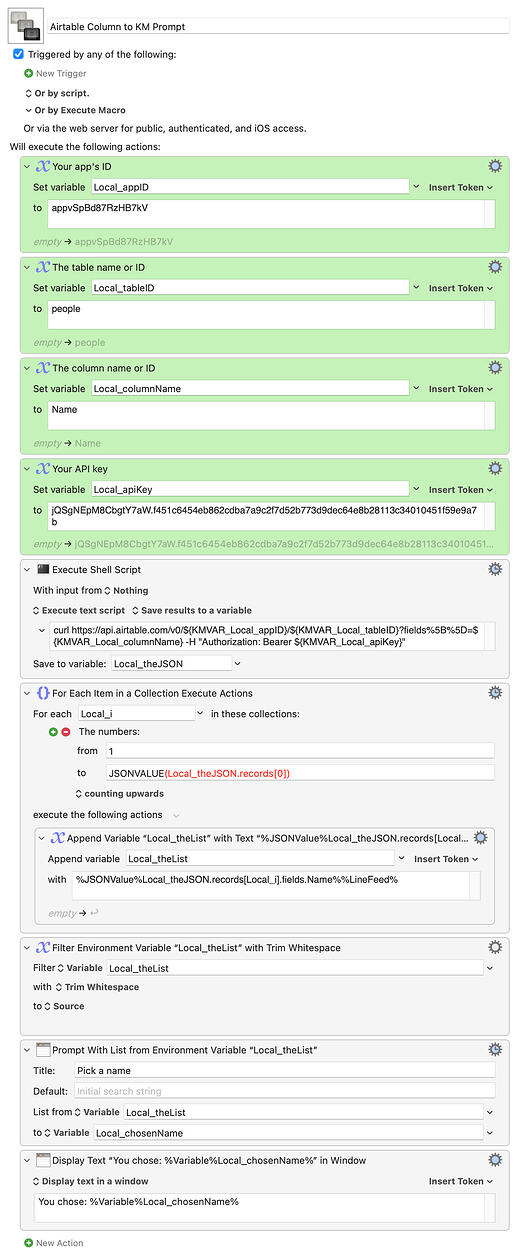Open gear menu of Display Text action
This screenshot has width=517, height=1255.
[494, 1160]
